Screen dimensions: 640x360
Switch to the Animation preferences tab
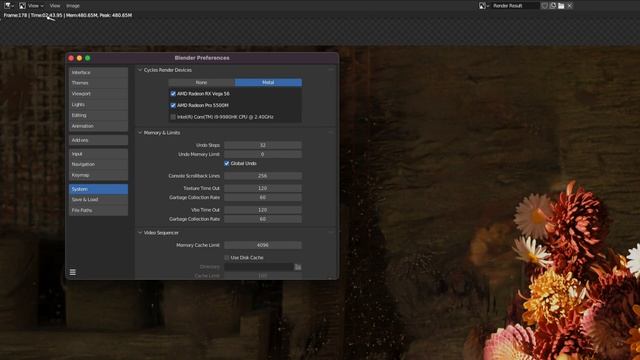click(x=98, y=126)
